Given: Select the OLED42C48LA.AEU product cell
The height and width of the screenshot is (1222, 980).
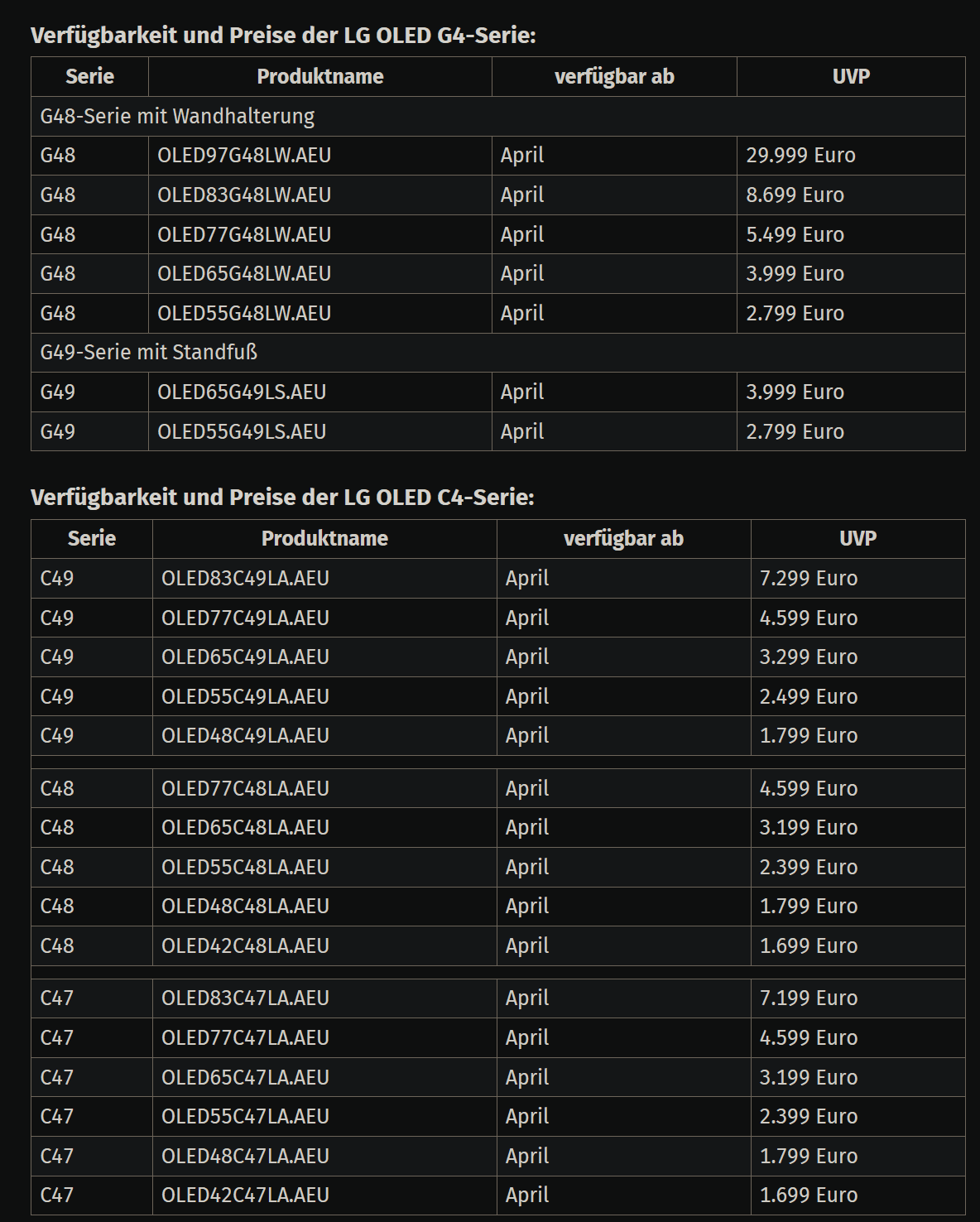Looking at the screenshot, I should 324,946.
